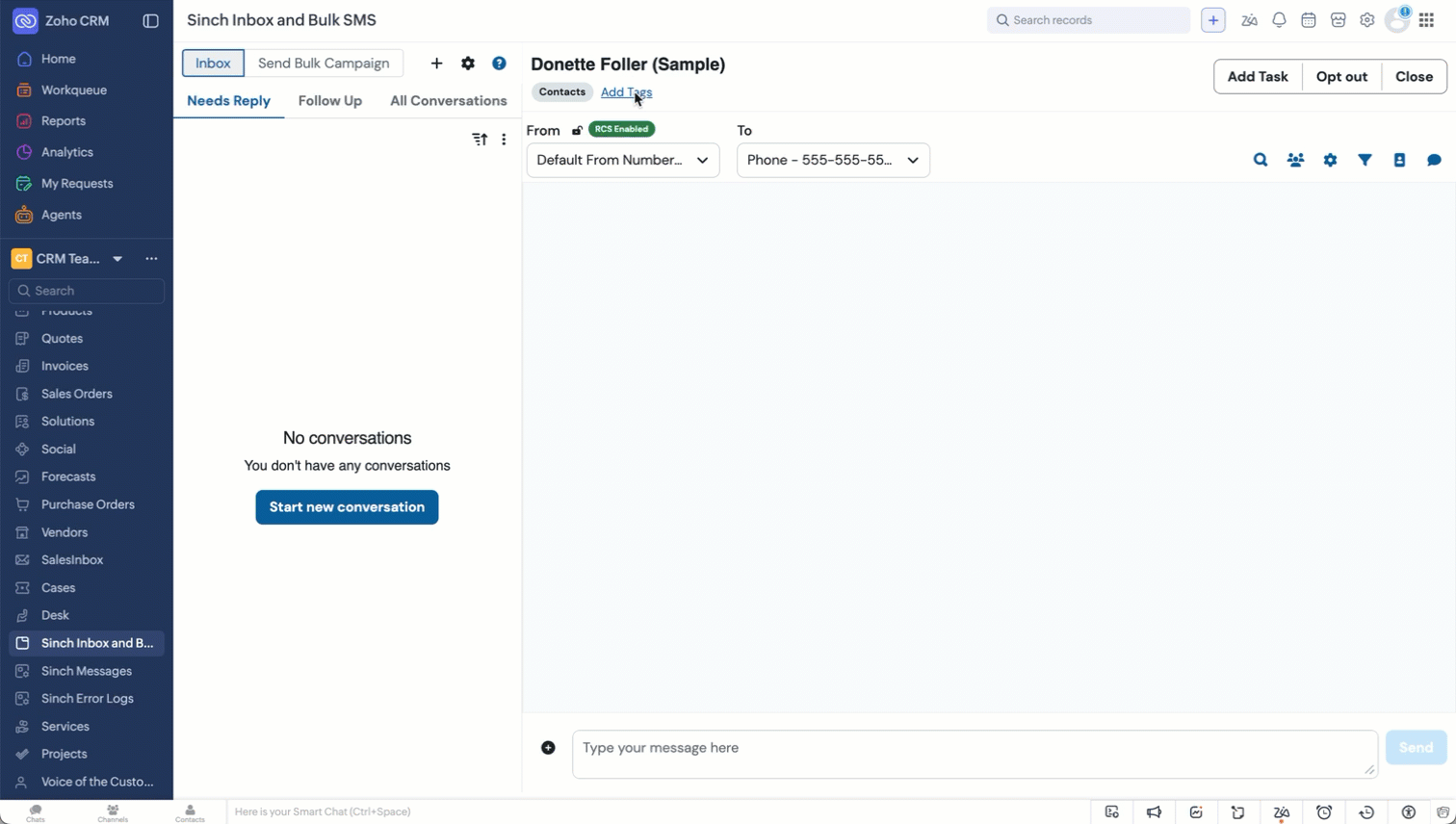Click the Send button
This screenshot has height=824, width=1456.
(1416, 748)
